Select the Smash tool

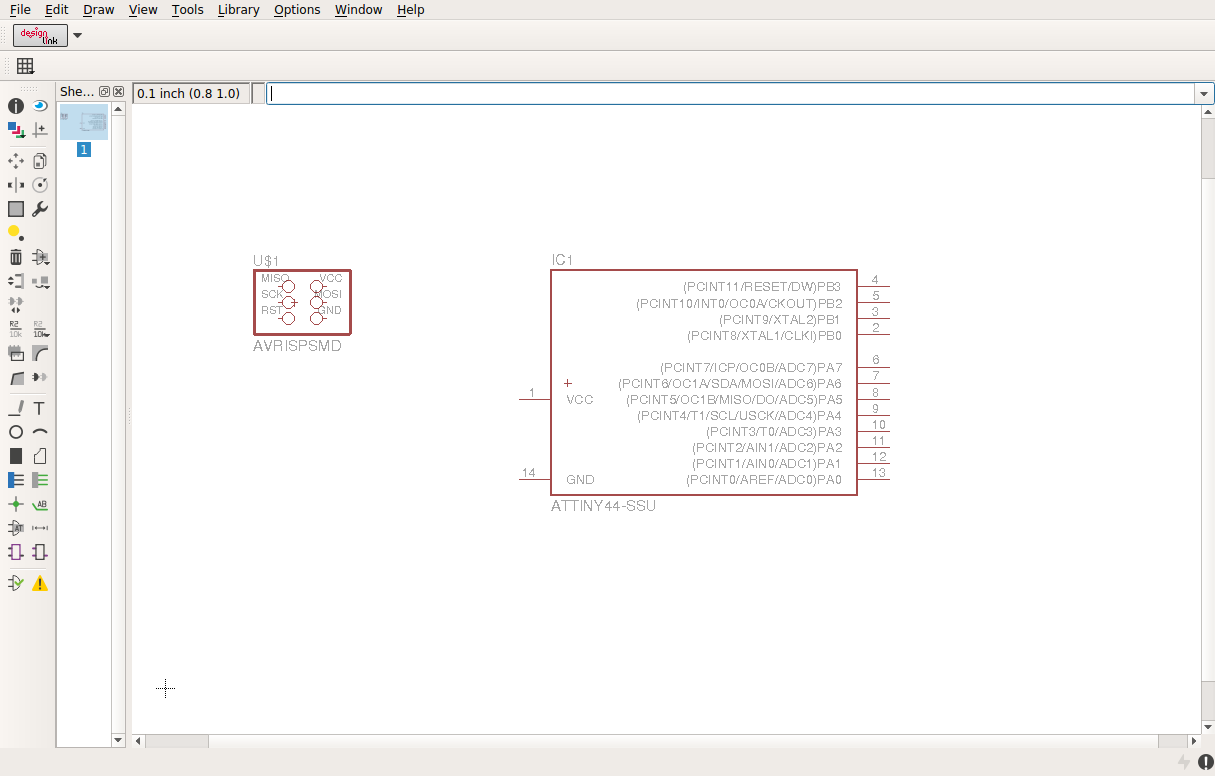[16, 353]
